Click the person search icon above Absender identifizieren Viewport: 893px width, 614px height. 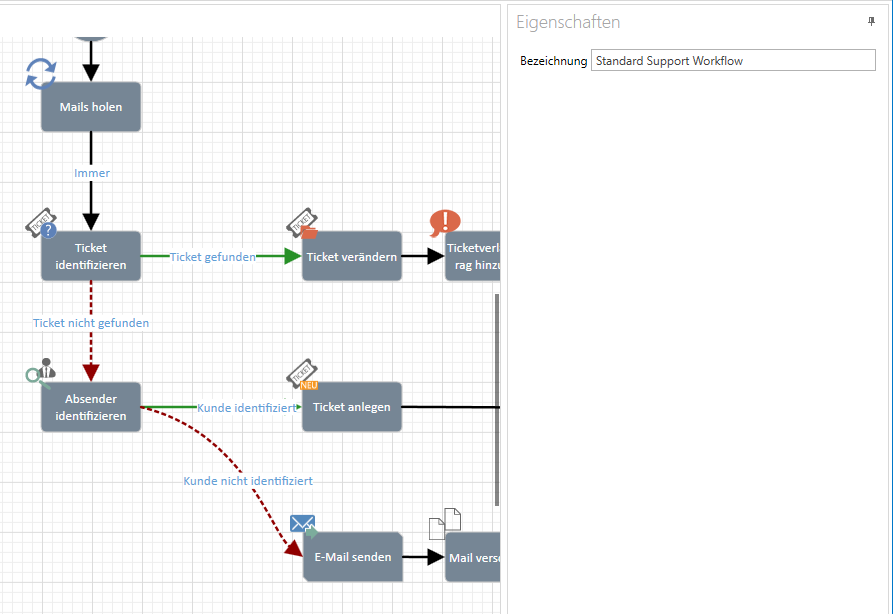coord(41,372)
